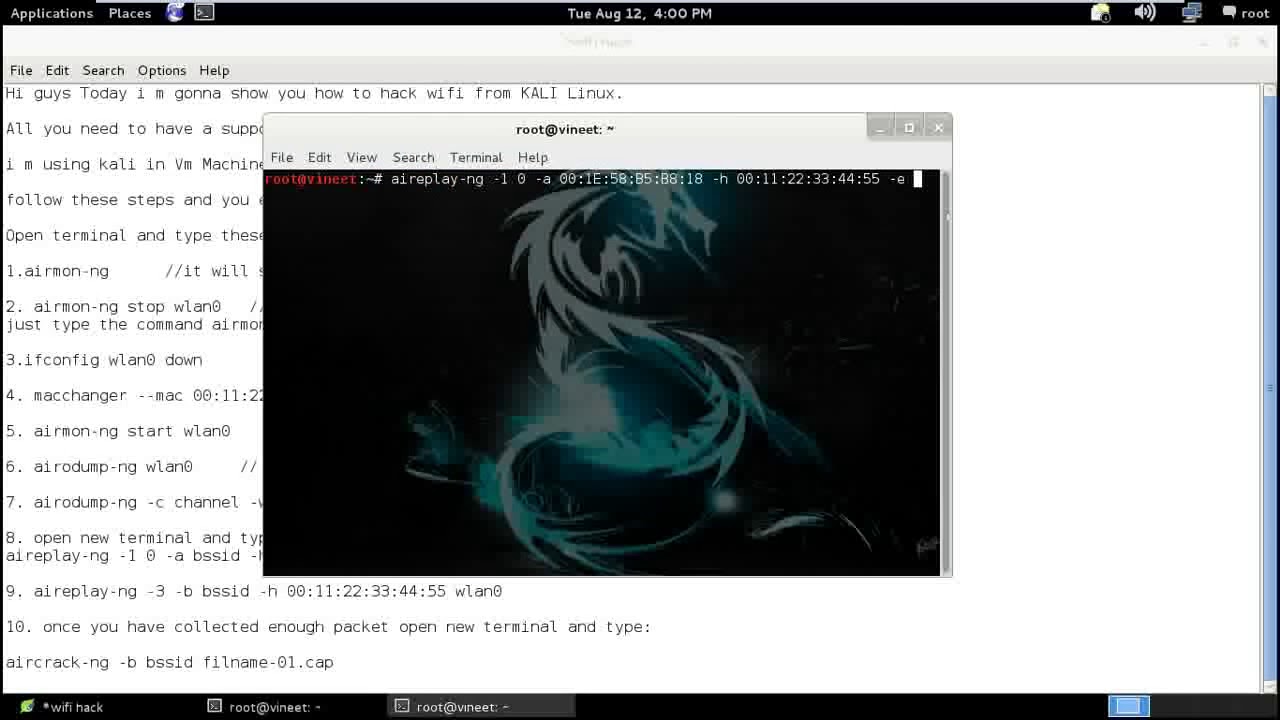Click the line 'aircrack-ng -b bssid filname-01.cap'
1280x720 pixels.
click(x=170, y=662)
